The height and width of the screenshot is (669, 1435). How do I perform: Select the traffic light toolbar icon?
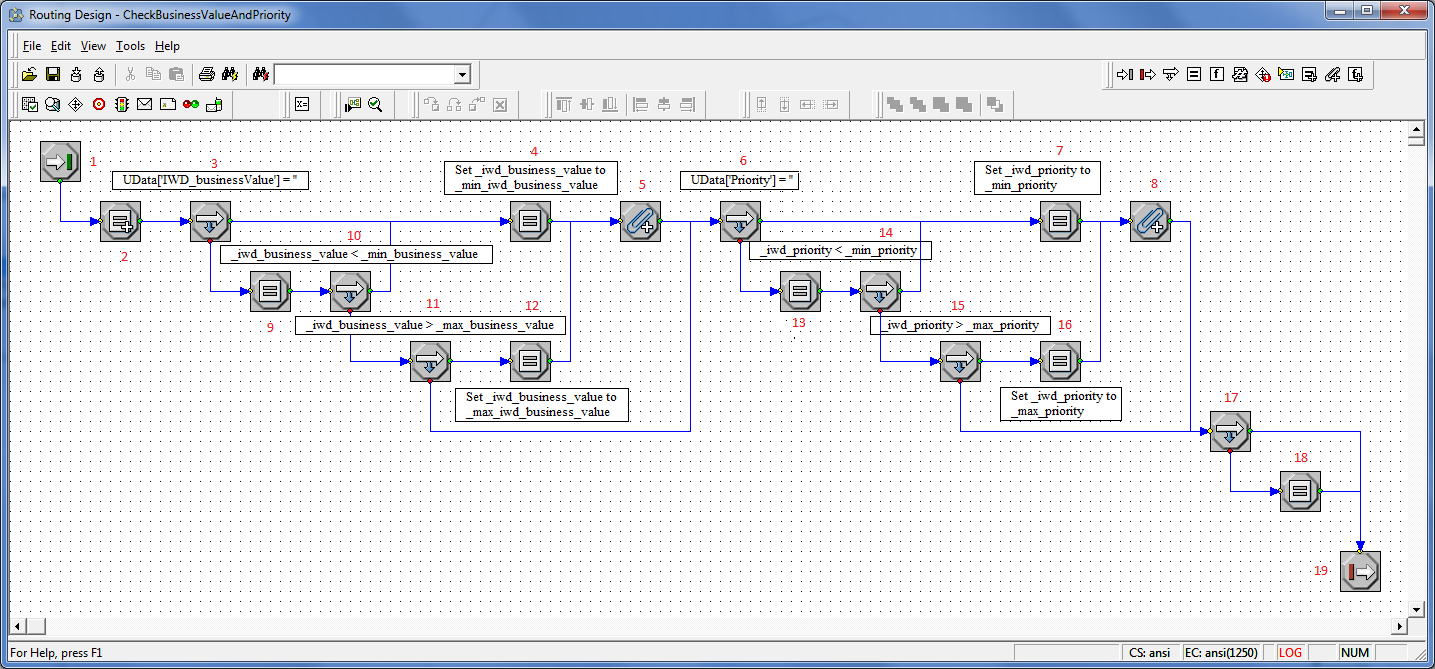click(x=122, y=104)
